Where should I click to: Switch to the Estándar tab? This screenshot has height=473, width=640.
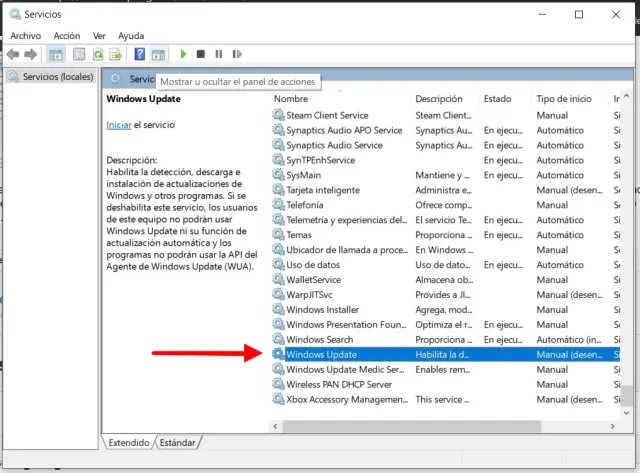[177, 442]
